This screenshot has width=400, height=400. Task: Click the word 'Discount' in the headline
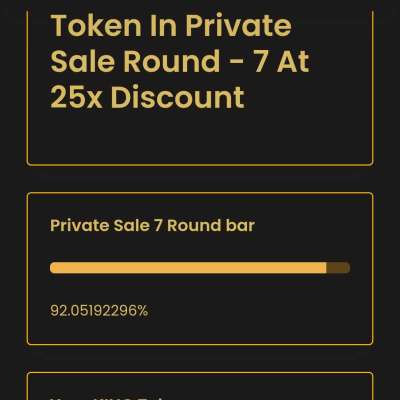pyautogui.click(x=178, y=97)
